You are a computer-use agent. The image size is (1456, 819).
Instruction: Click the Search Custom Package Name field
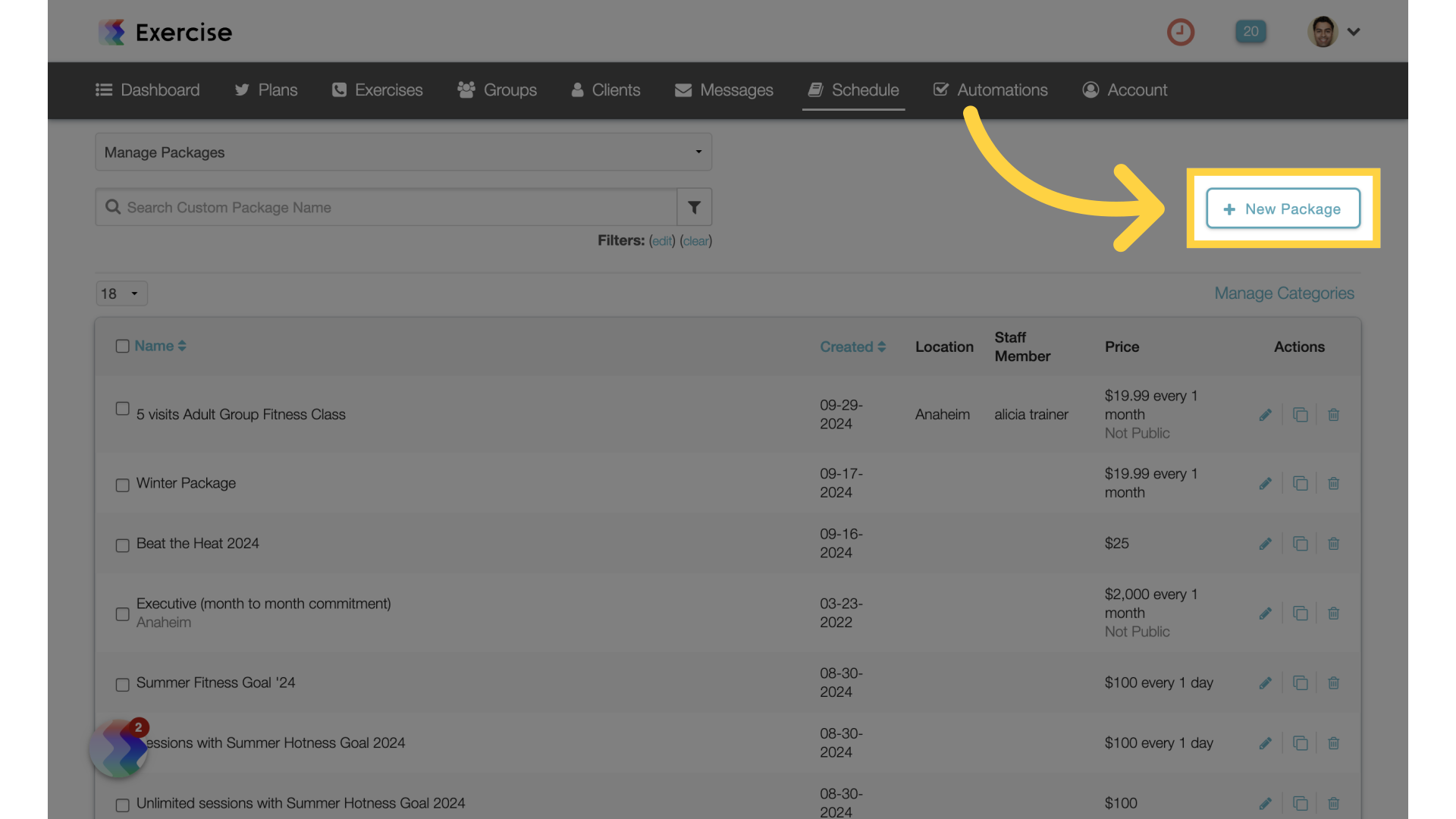click(x=386, y=207)
